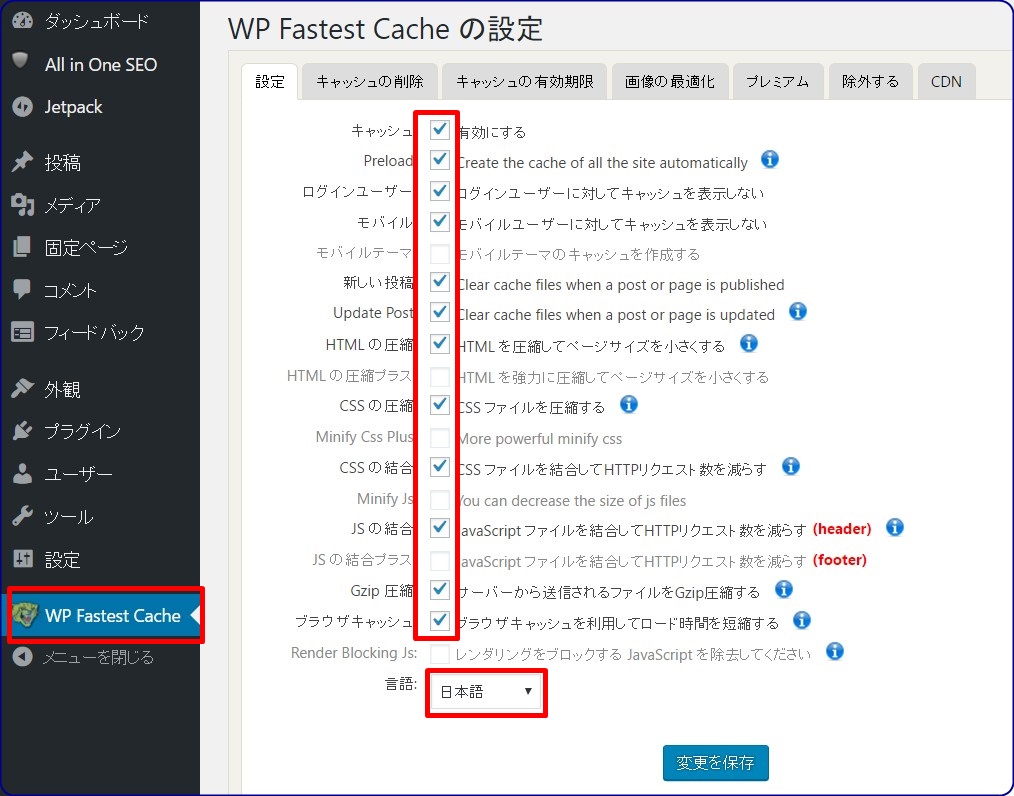The width and height of the screenshot is (1014, 796).
Task: Click the info icon on the CSSの圧縮 row
Action: (629, 405)
